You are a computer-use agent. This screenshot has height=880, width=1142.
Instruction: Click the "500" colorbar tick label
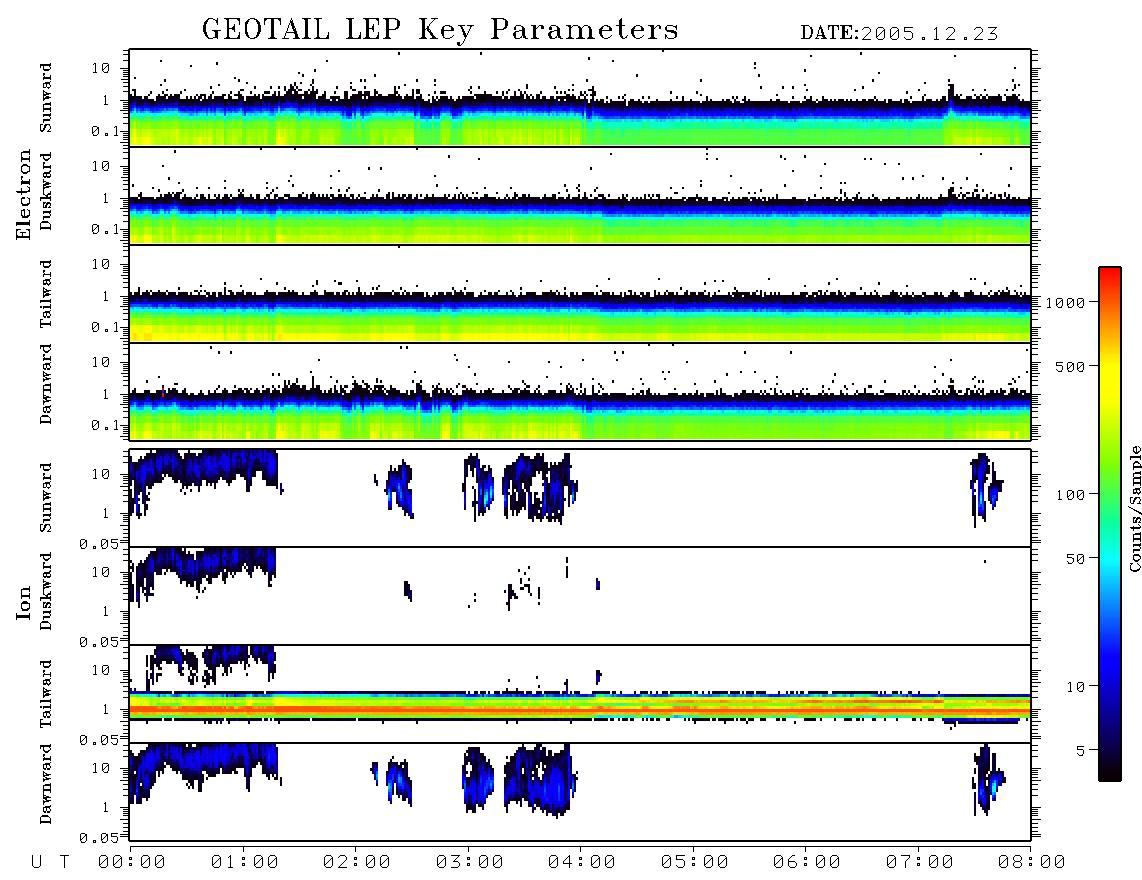point(1070,366)
